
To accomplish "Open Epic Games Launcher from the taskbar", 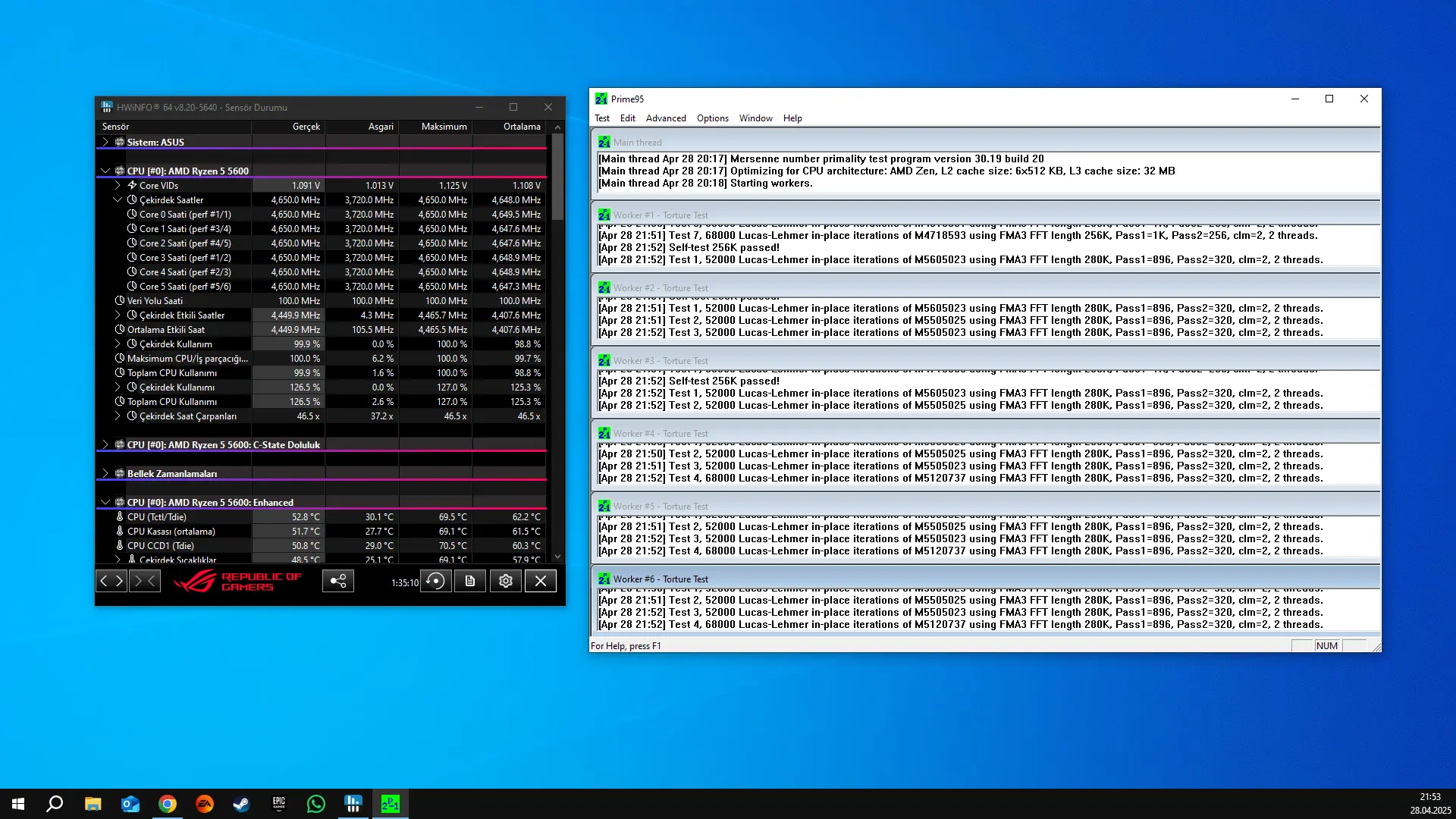I will point(278,804).
